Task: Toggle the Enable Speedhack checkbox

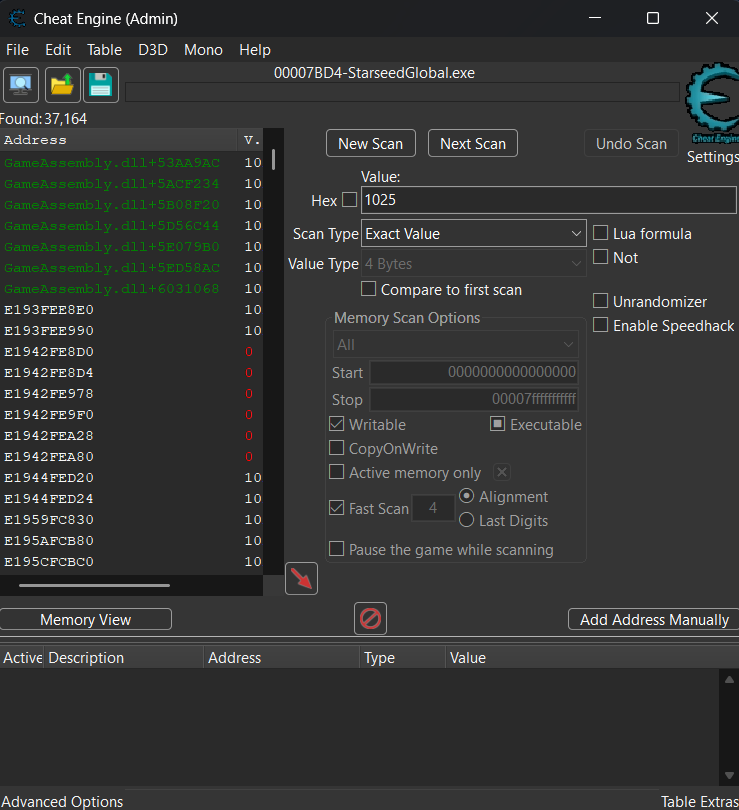Action: (x=601, y=326)
